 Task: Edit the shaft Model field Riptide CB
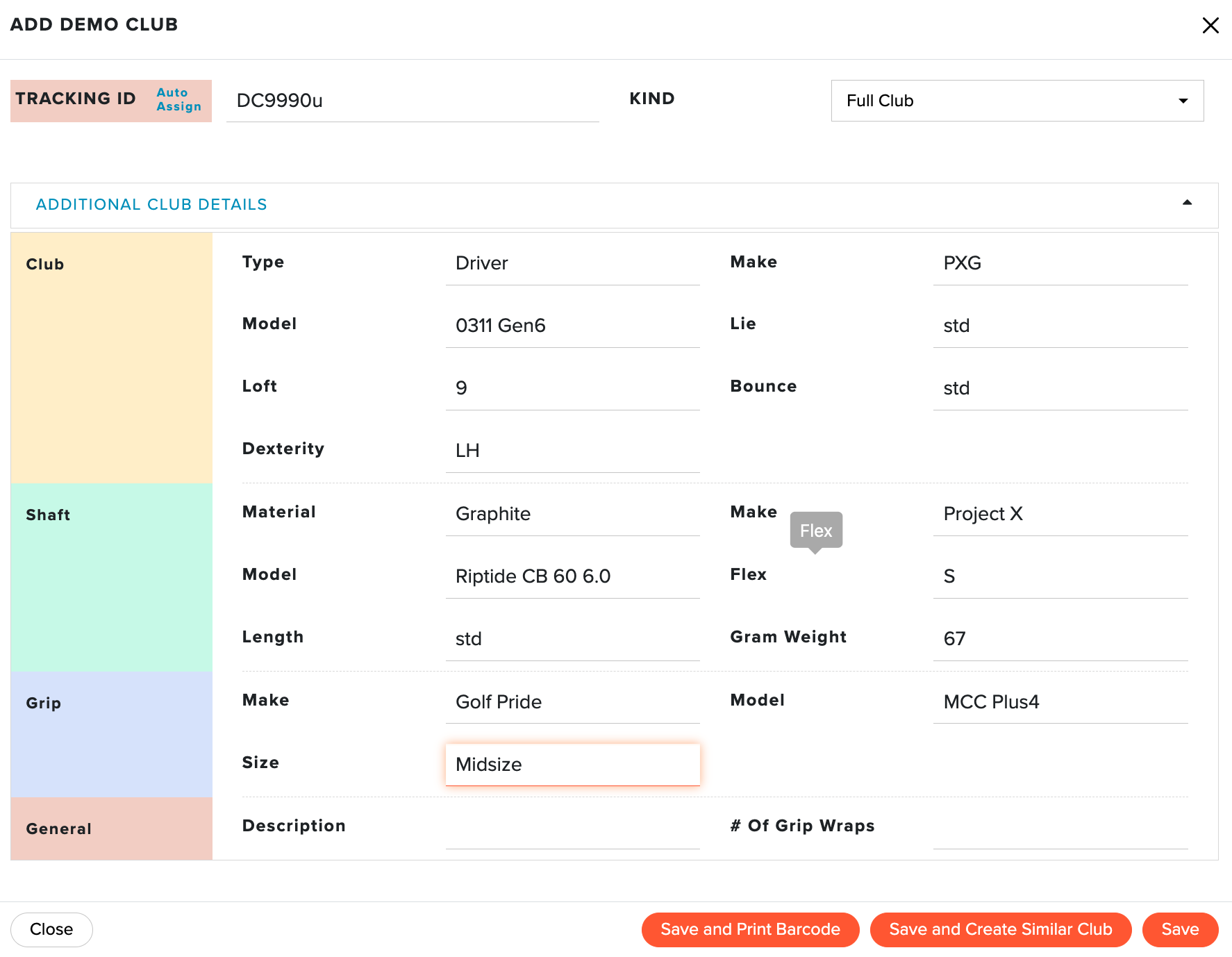click(x=572, y=576)
